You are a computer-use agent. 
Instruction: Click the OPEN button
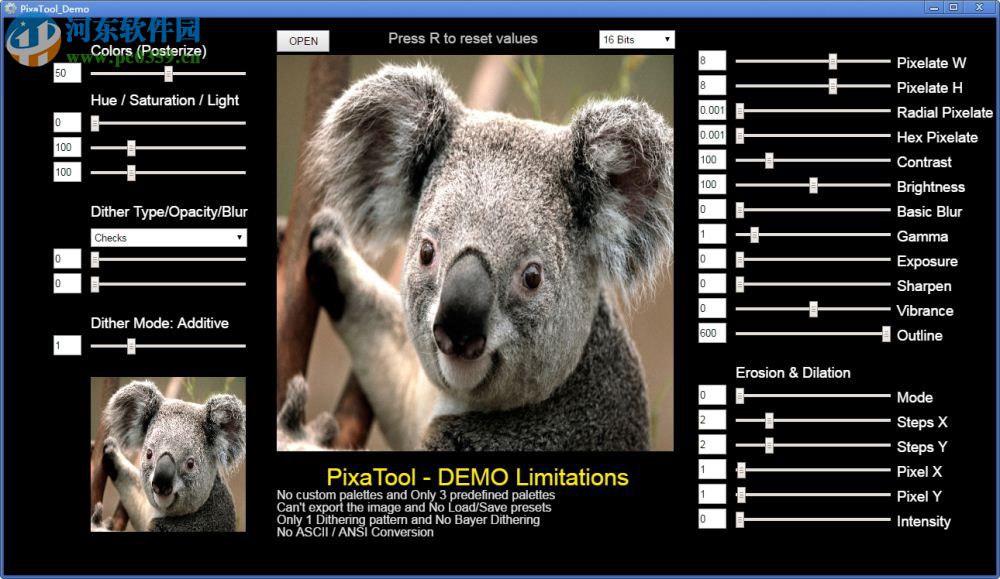(301, 41)
